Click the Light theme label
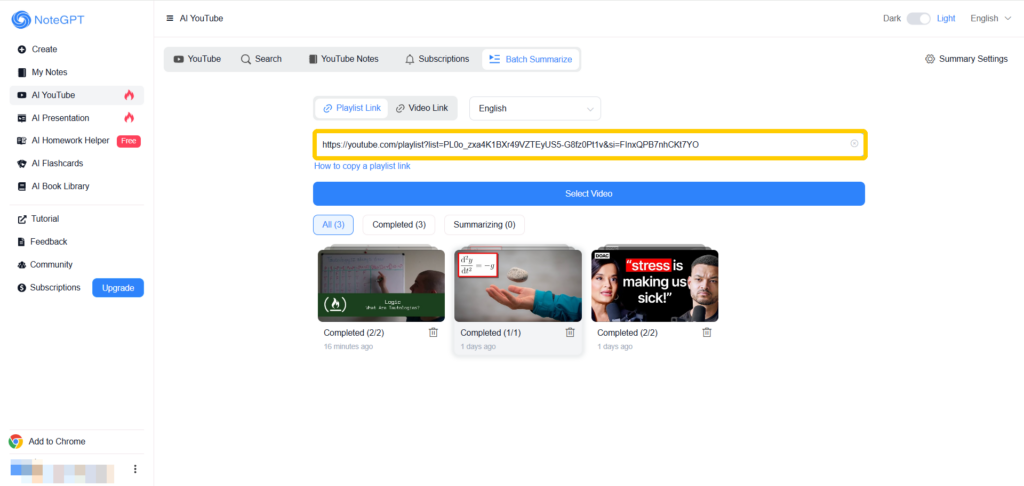The image size is (1024, 486). pos(946,18)
